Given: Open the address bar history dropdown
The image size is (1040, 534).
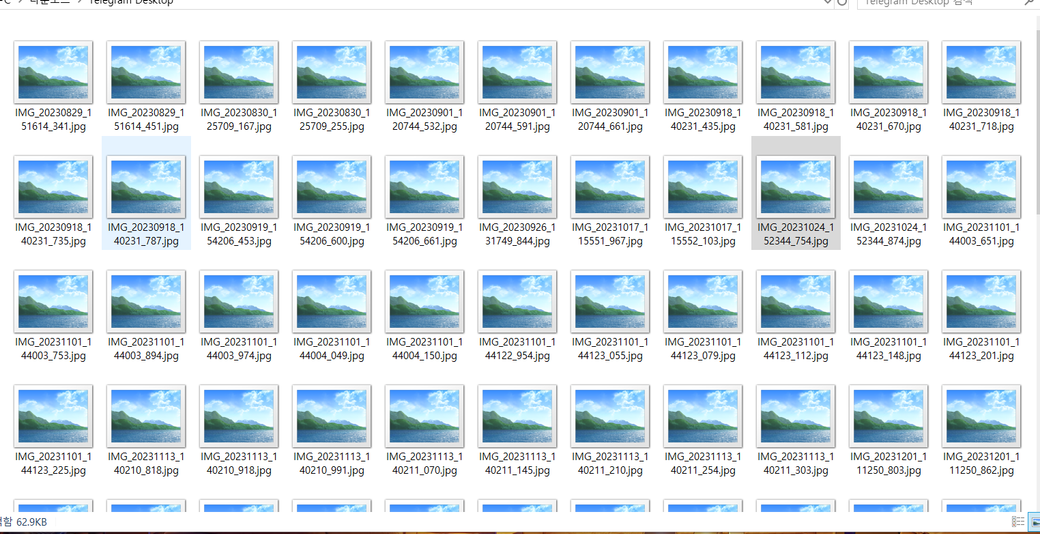Looking at the screenshot, I should click(x=827, y=3).
